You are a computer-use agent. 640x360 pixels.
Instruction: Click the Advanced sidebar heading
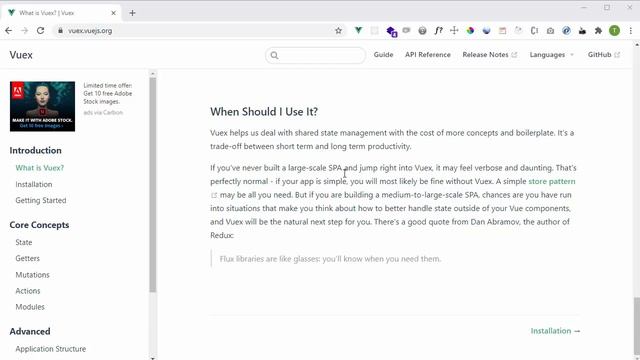(x=30, y=331)
